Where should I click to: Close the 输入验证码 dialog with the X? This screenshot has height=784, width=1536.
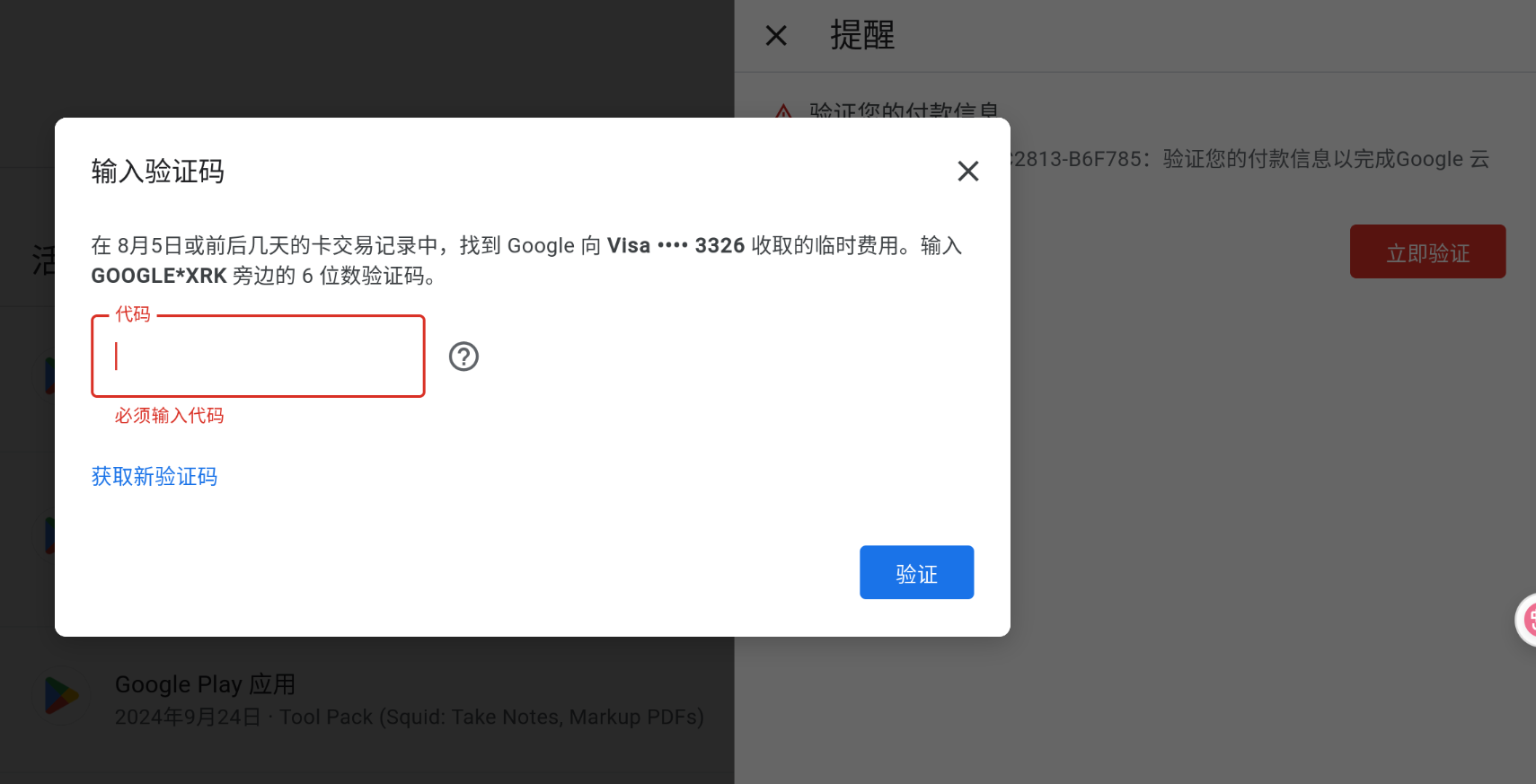967,171
